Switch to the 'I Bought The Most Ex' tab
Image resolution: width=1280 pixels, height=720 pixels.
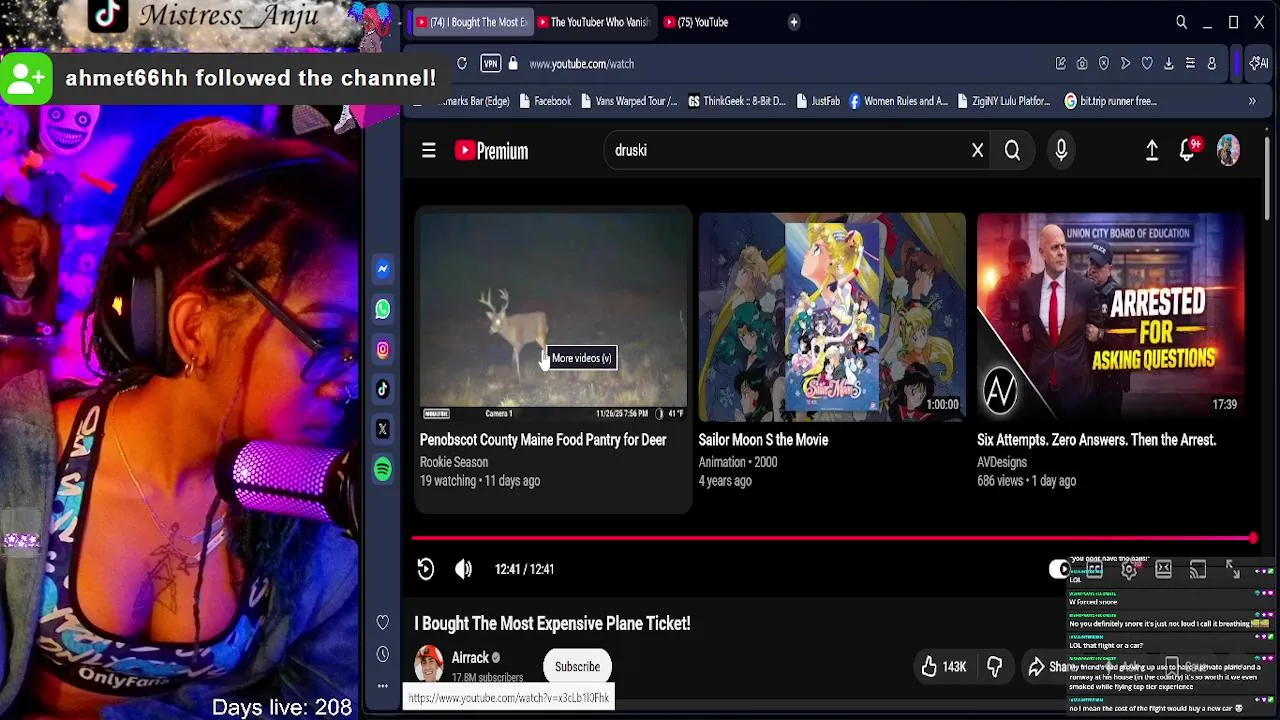coord(471,22)
